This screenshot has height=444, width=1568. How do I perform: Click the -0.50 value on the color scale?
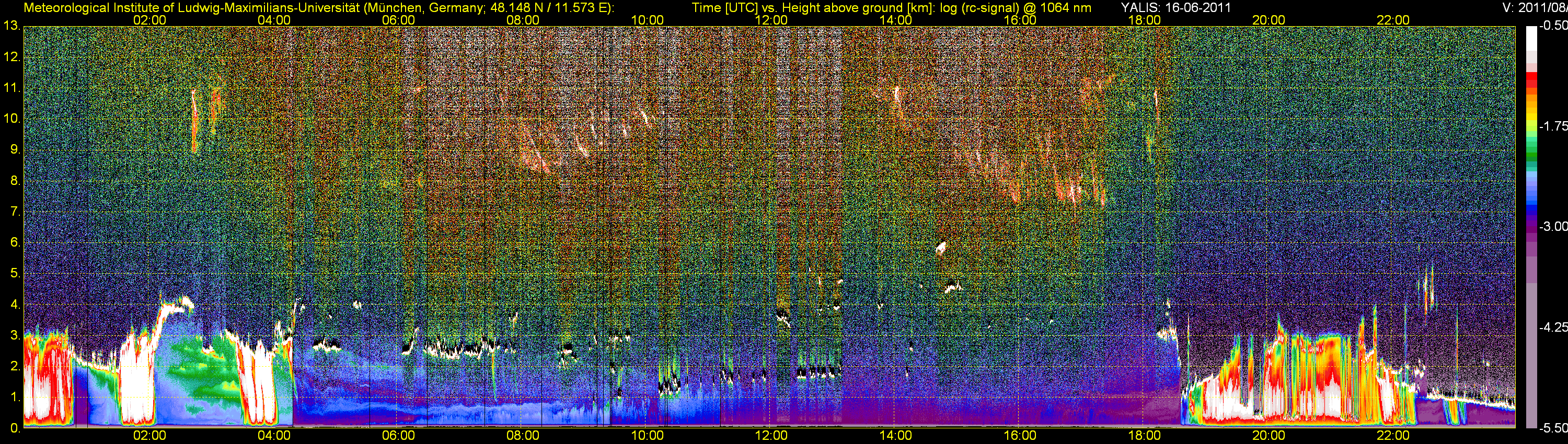coord(1553,26)
